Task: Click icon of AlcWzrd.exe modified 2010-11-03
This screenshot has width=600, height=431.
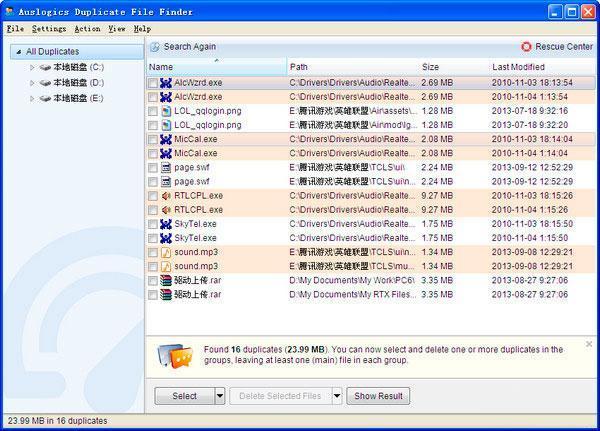Action: pos(166,83)
